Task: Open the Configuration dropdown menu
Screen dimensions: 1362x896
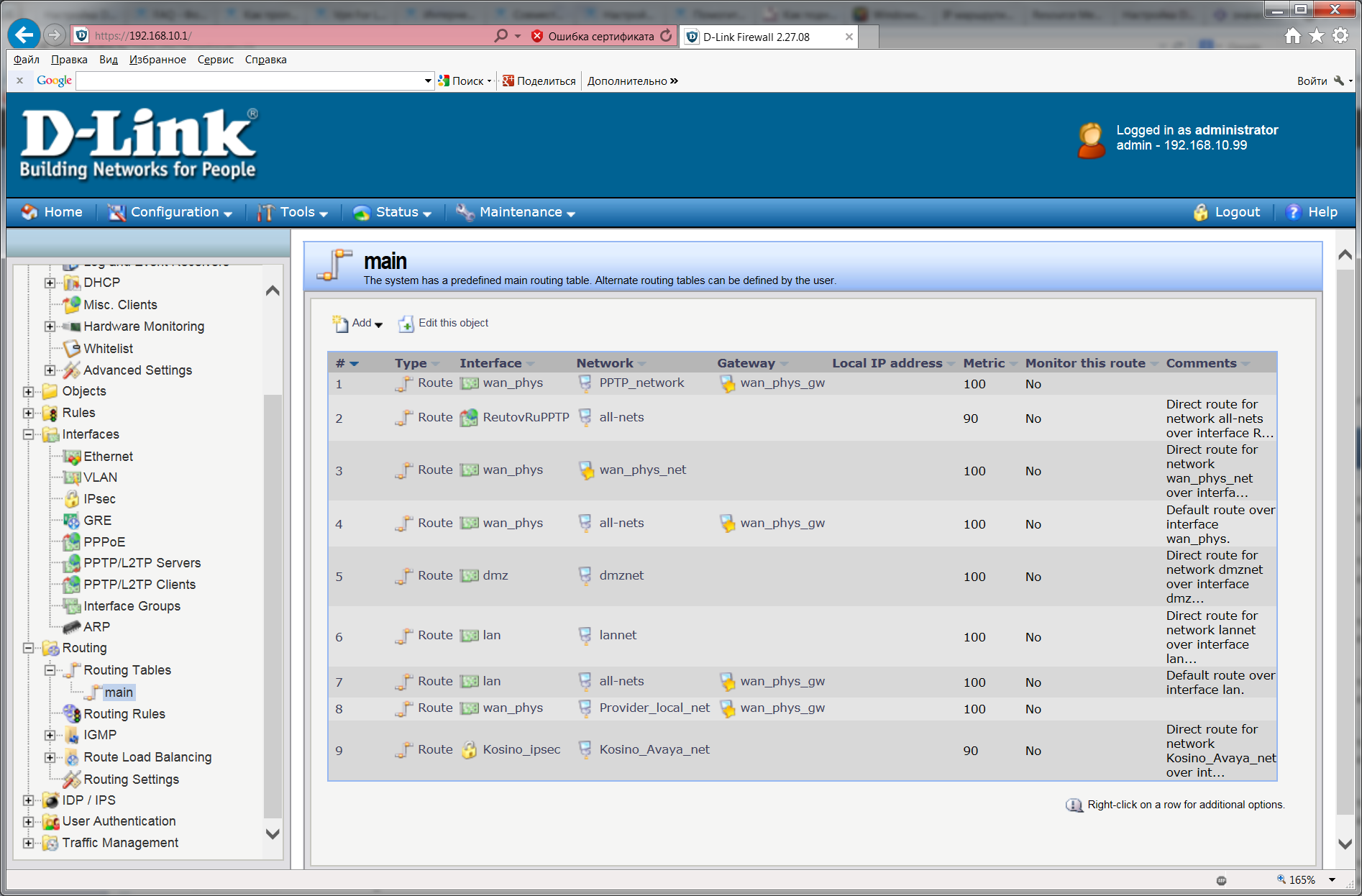Action: [170, 212]
